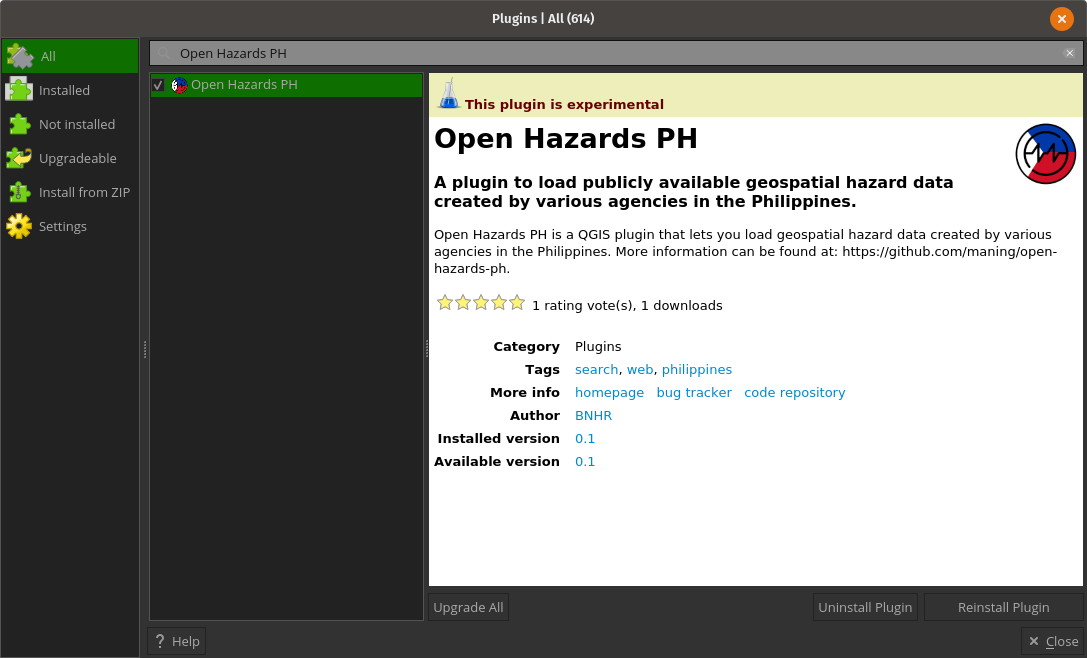Image resolution: width=1087 pixels, height=658 pixels.
Task: Click the All plugins puzzle icon
Action: tap(19, 56)
